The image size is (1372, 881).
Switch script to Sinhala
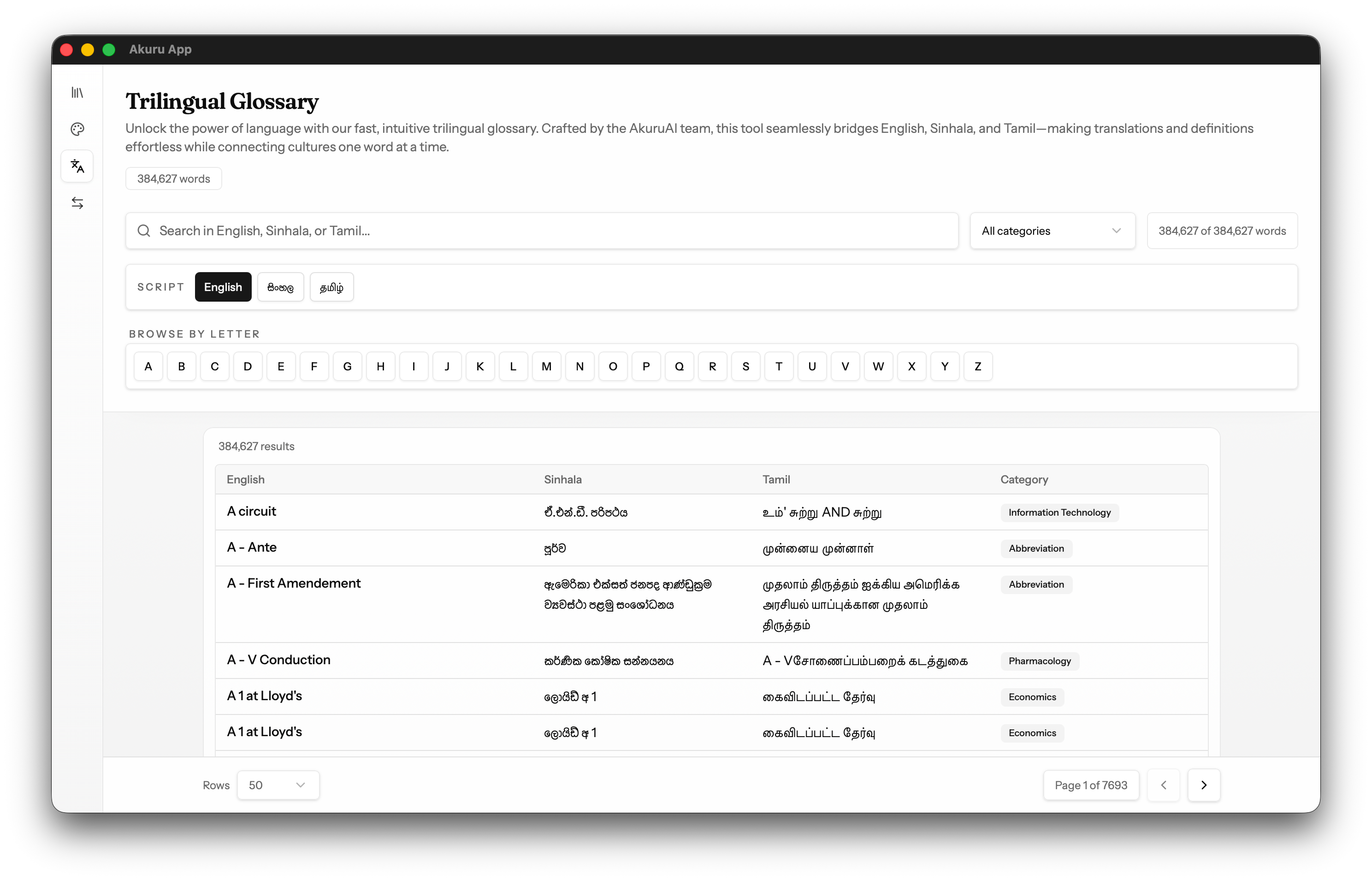pos(280,287)
